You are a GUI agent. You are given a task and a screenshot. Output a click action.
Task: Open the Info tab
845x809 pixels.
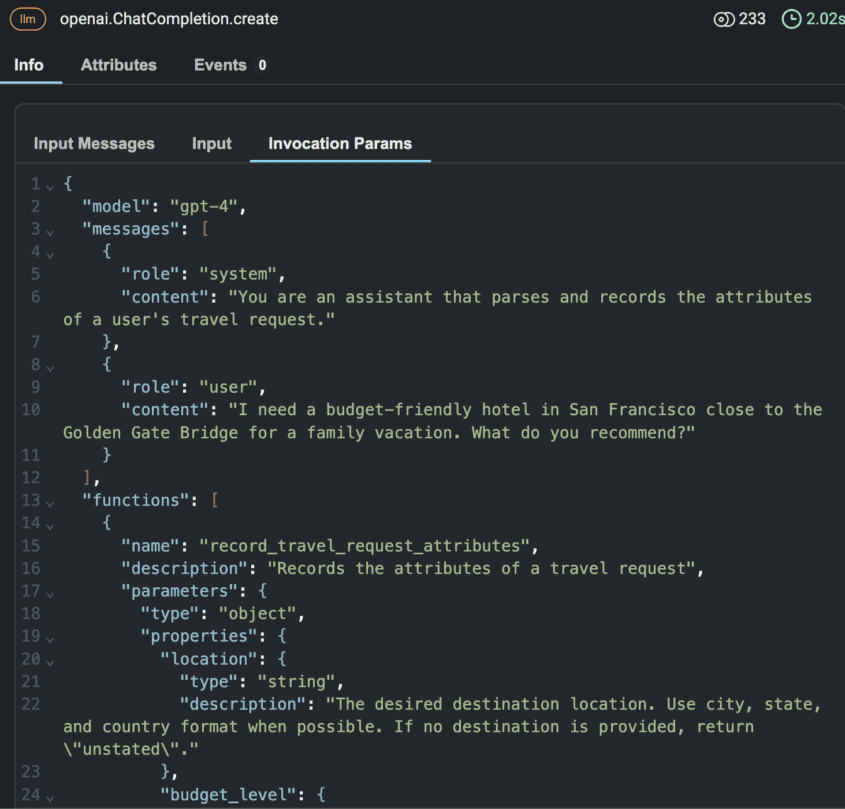tap(29, 65)
